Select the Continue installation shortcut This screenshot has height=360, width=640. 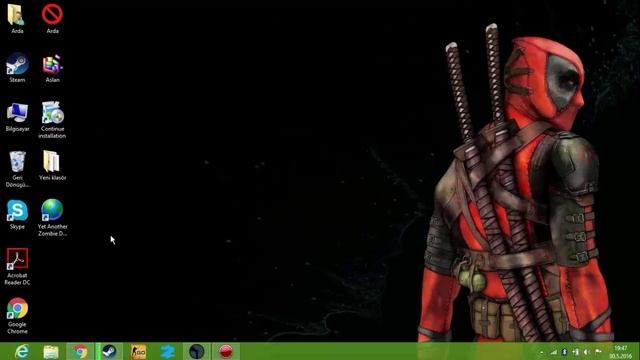pyautogui.click(x=52, y=120)
